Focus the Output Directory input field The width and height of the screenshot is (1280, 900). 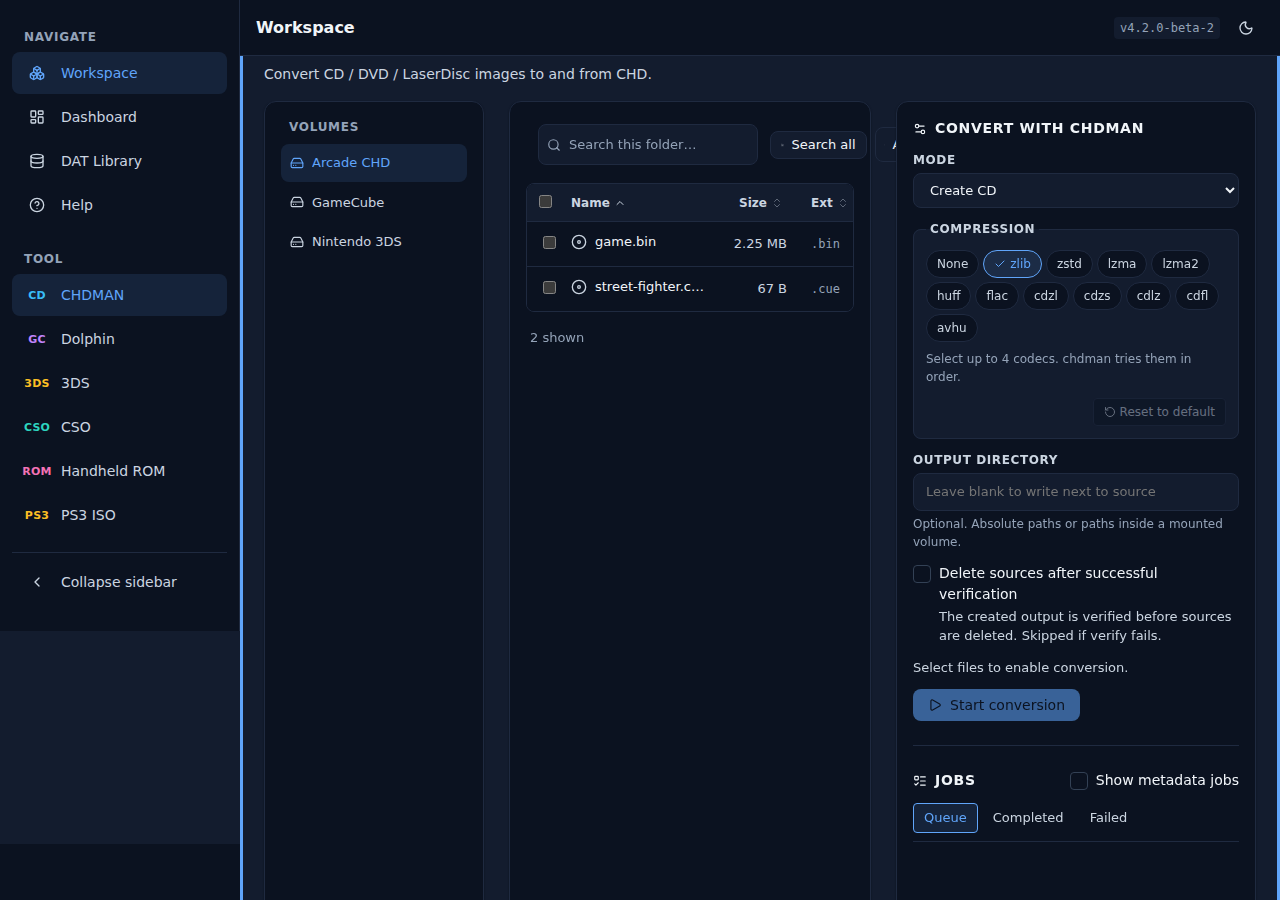[x=1076, y=492]
